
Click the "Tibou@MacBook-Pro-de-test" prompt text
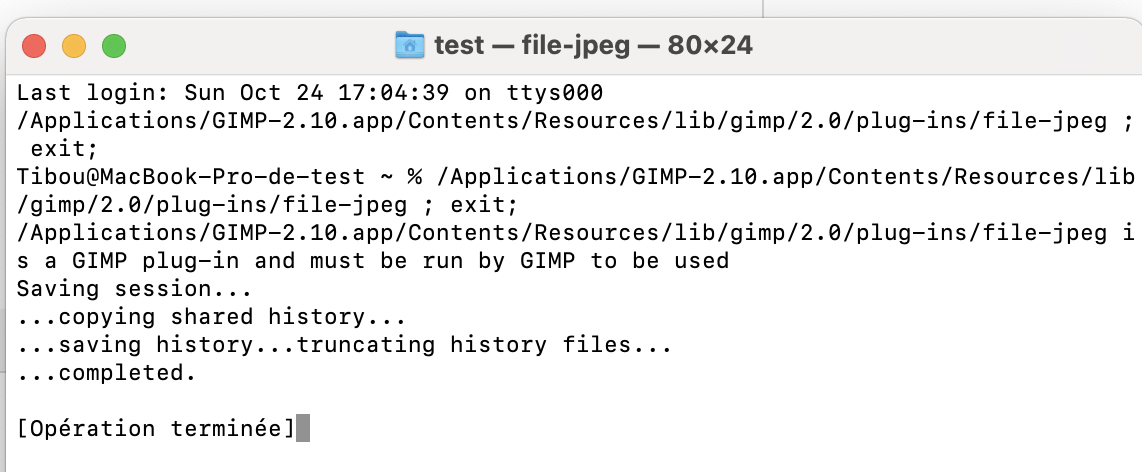pyautogui.click(x=191, y=177)
